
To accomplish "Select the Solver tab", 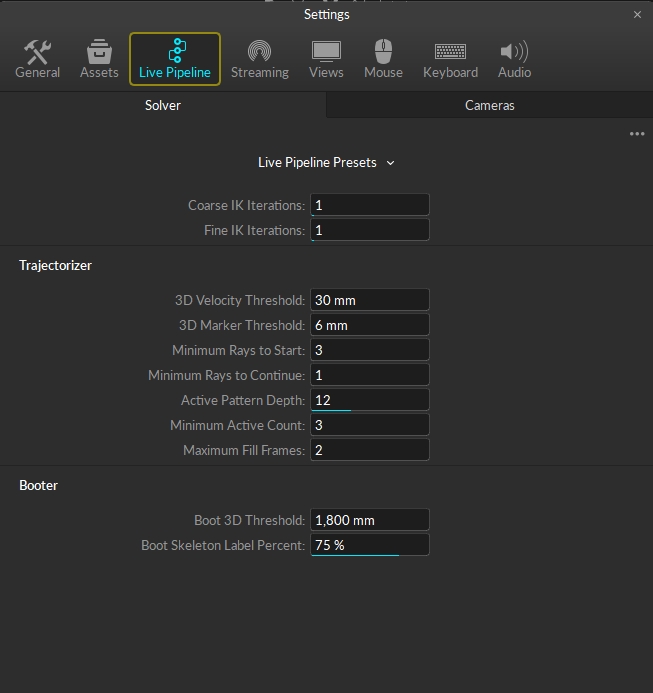I will pyautogui.click(x=163, y=105).
